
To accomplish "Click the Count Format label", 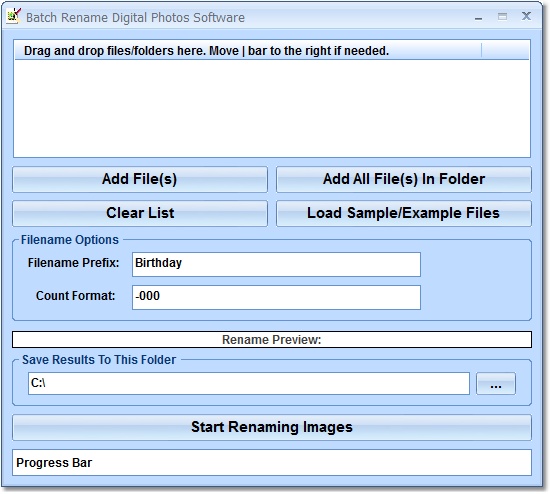I will (75, 296).
